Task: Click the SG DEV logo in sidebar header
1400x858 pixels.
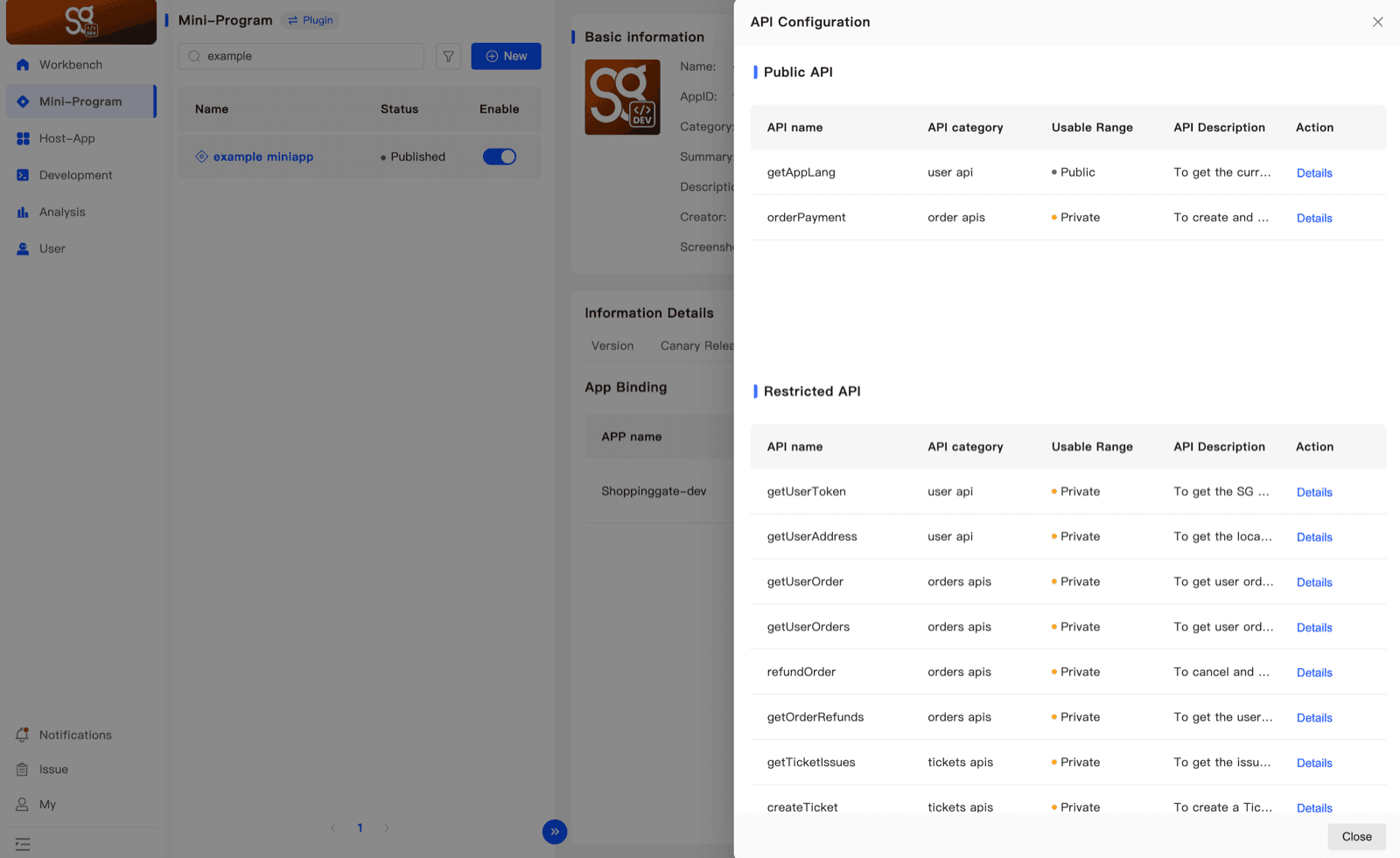Action: point(81,22)
